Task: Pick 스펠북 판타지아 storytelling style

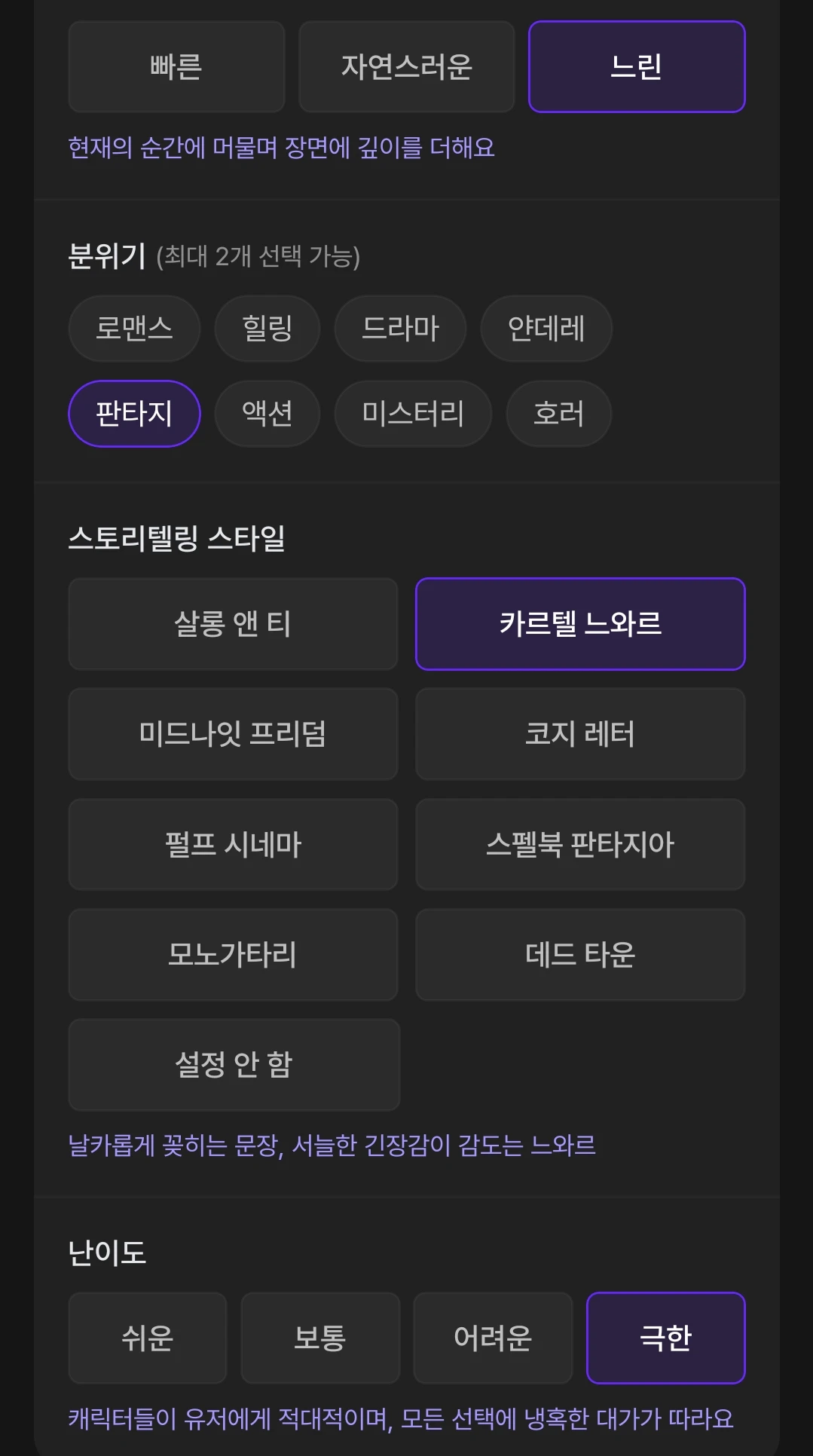Action: tap(580, 844)
